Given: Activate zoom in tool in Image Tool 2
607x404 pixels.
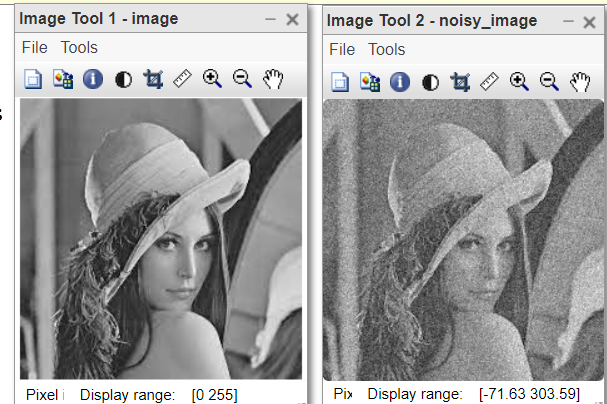Looking at the screenshot, I should 520,81.
